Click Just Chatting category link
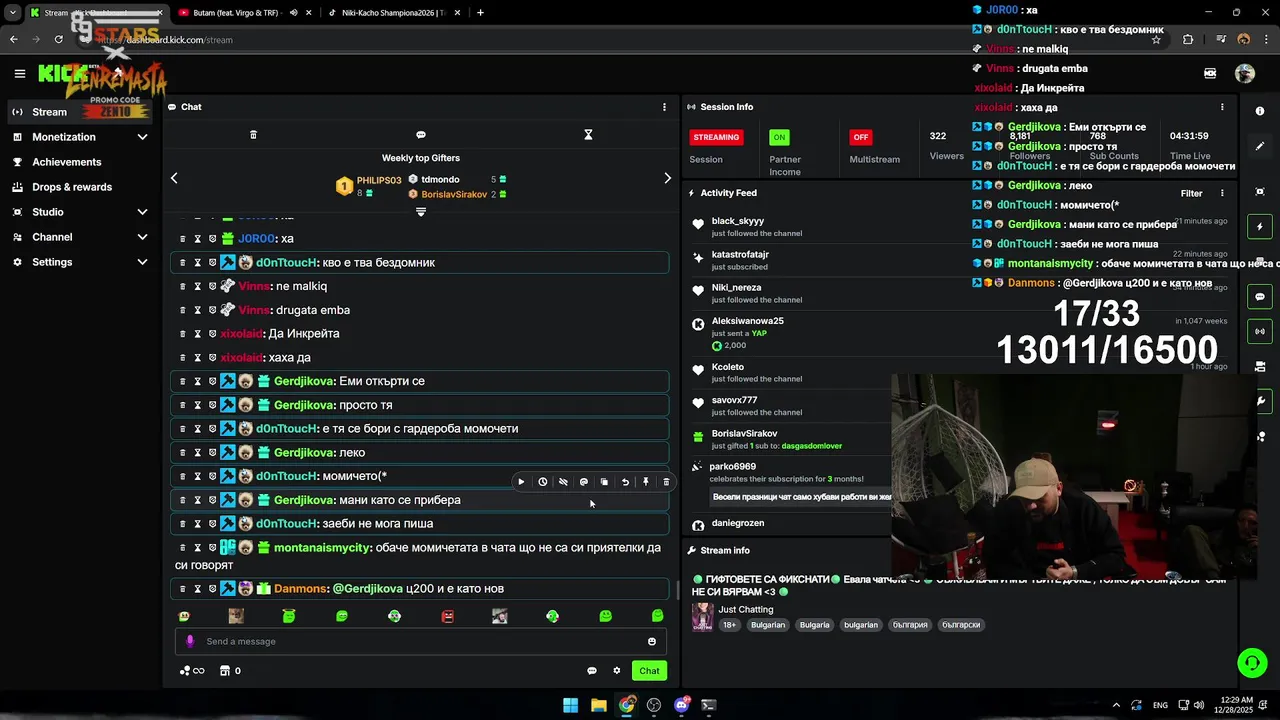Screen dimensions: 1280x720 click(746, 609)
